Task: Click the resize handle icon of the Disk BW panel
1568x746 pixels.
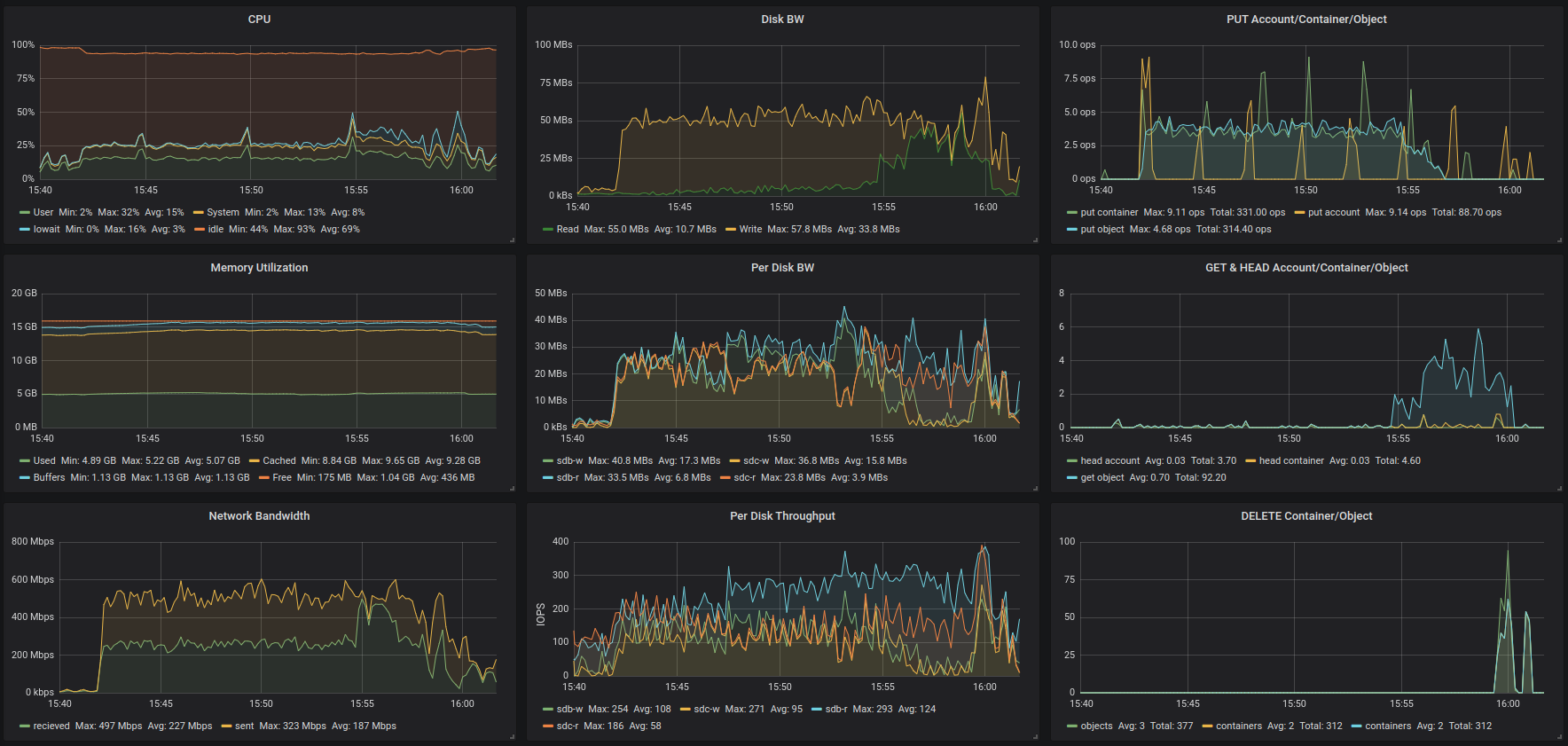Action: pyautogui.click(x=1035, y=240)
